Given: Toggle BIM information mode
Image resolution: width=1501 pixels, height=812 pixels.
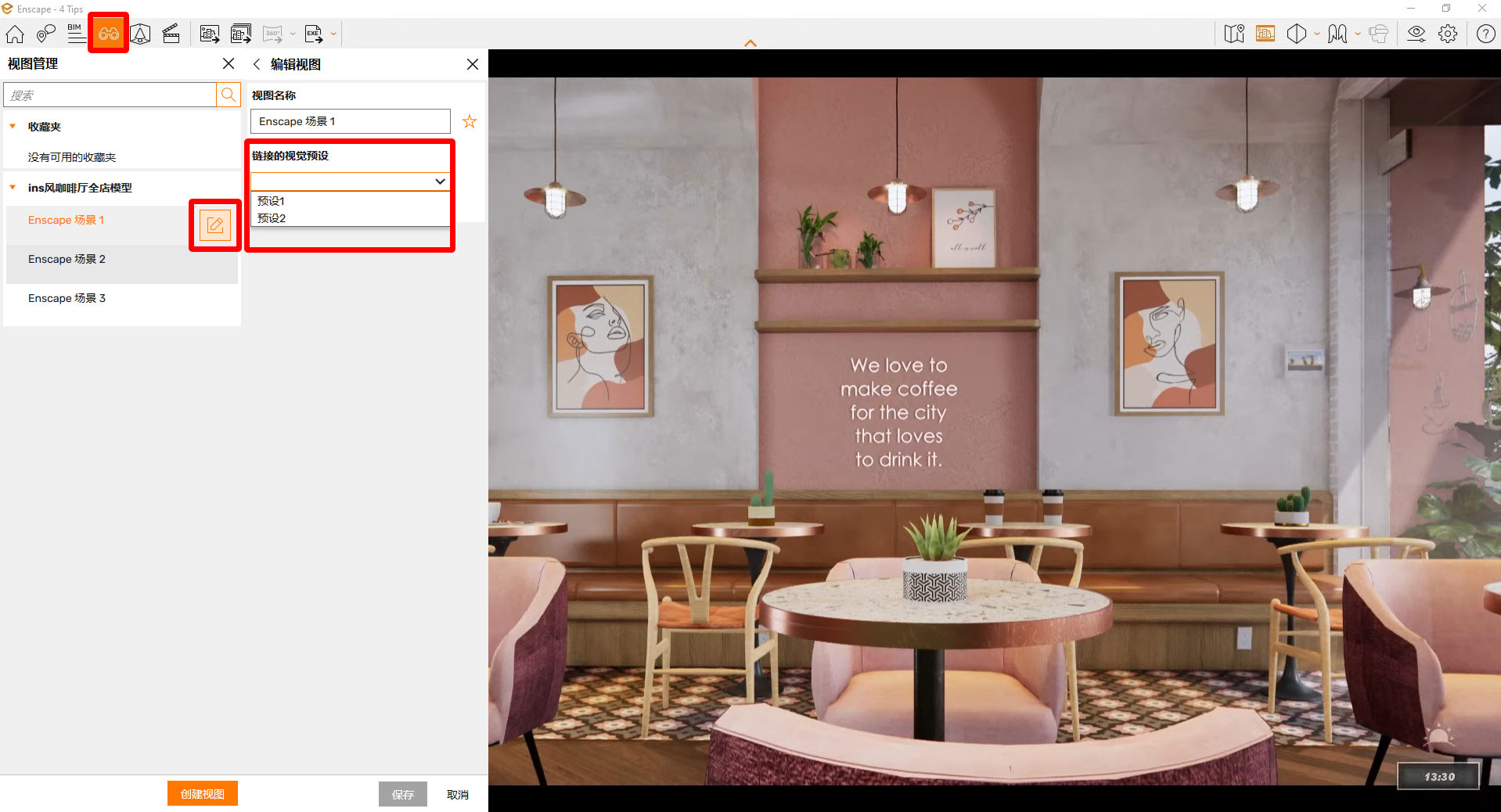Looking at the screenshot, I should click(76, 34).
